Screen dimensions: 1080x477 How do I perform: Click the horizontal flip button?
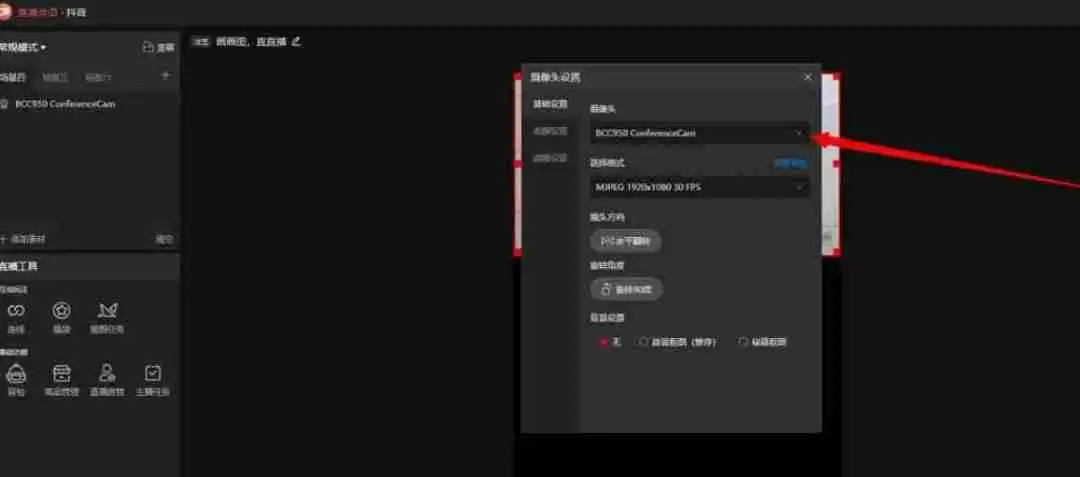click(x=625, y=241)
